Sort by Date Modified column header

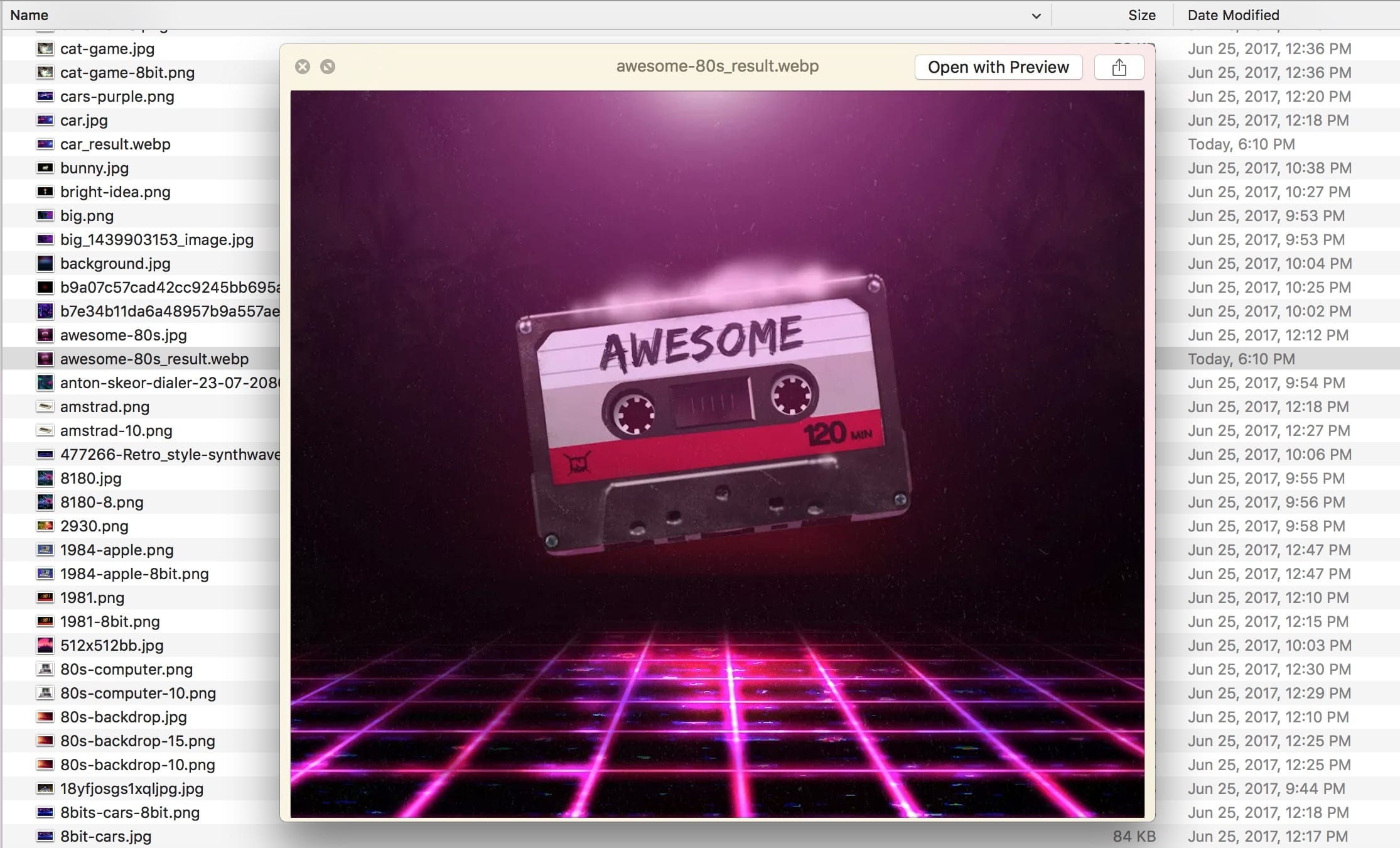coord(1233,15)
